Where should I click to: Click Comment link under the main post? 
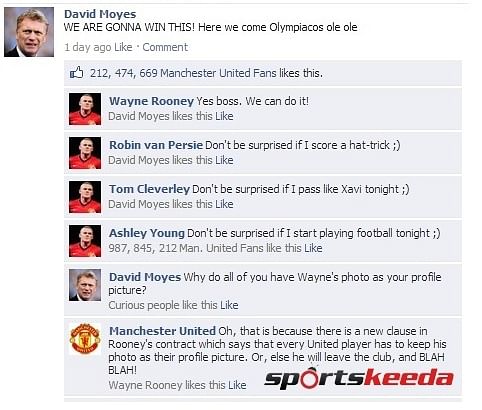pyautogui.click(x=165, y=47)
